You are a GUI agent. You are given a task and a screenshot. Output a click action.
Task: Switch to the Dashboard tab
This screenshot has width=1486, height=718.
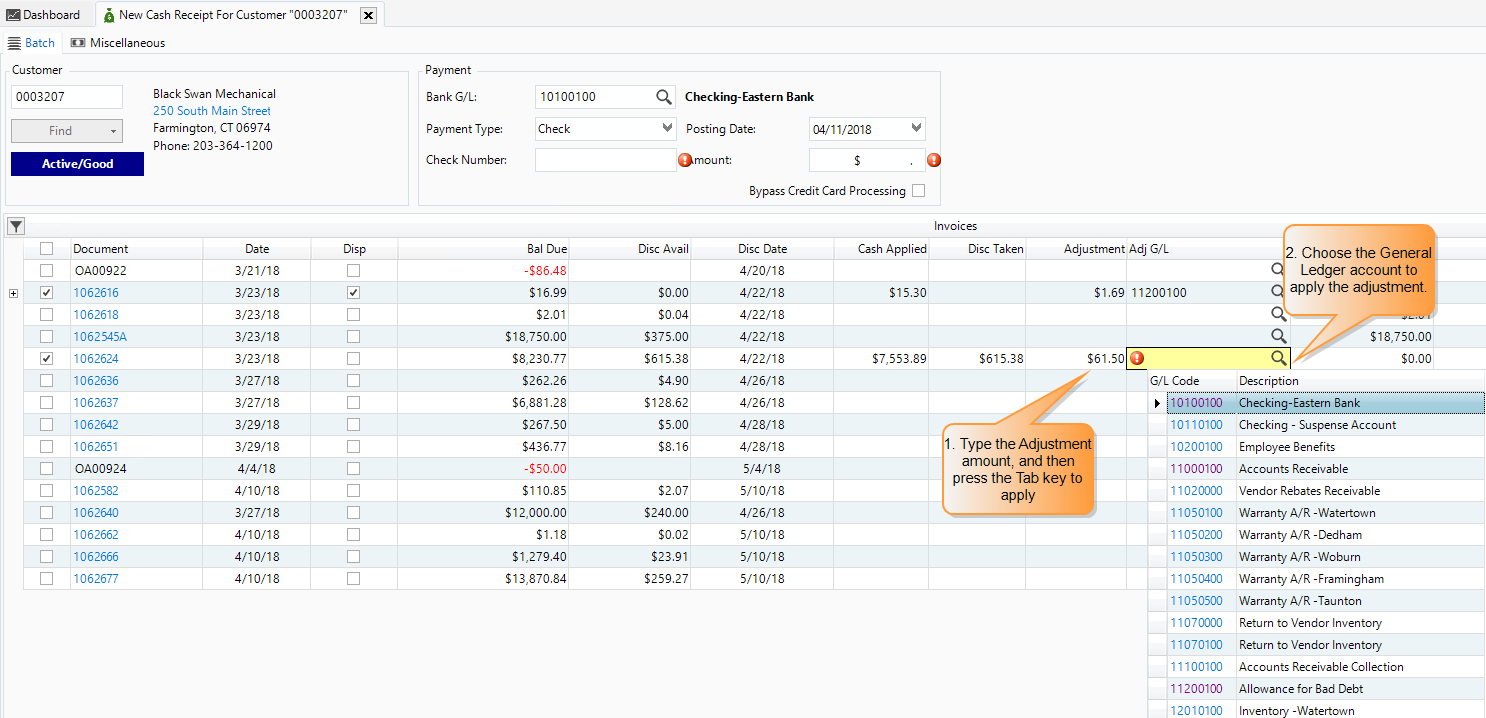pos(43,15)
